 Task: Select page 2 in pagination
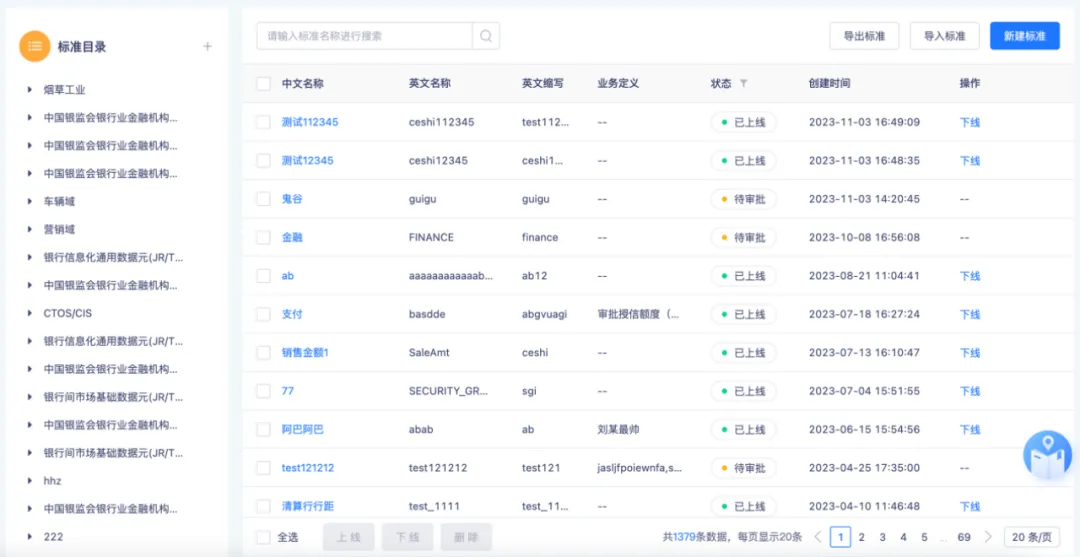click(861, 537)
